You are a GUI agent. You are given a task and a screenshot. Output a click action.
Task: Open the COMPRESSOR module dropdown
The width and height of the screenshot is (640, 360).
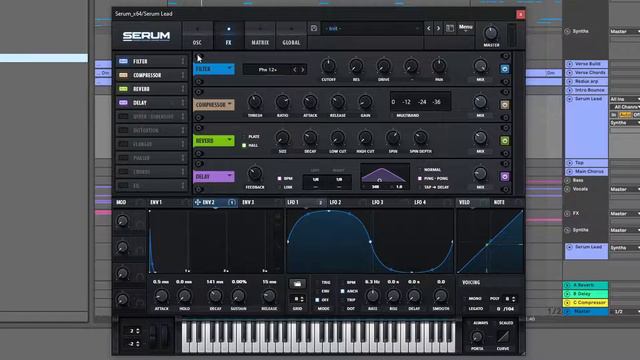[214, 105]
